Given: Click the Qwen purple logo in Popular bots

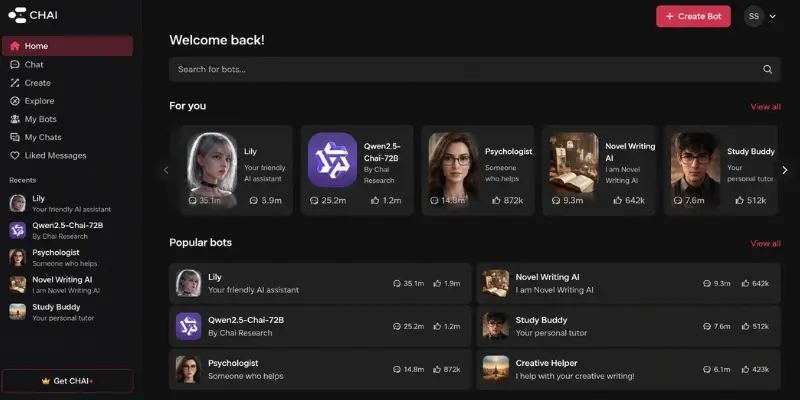Looking at the screenshot, I should coord(189,327).
